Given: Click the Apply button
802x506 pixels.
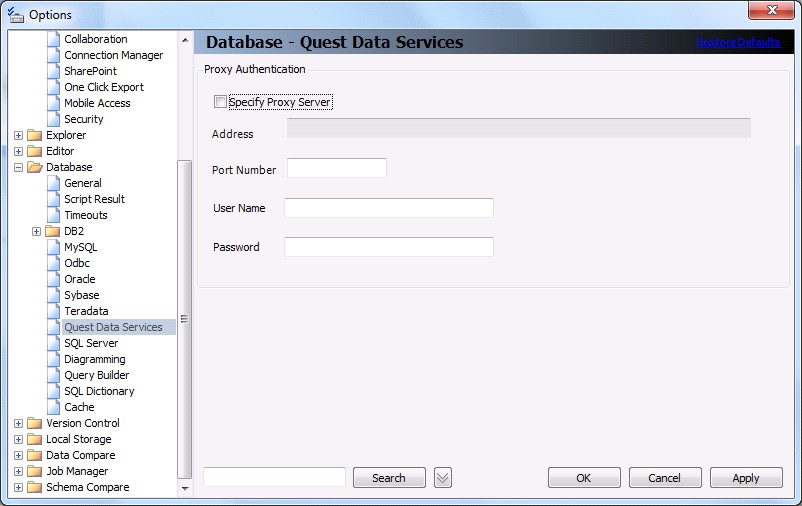Looking at the screenshot, I should tap(746, 478).
